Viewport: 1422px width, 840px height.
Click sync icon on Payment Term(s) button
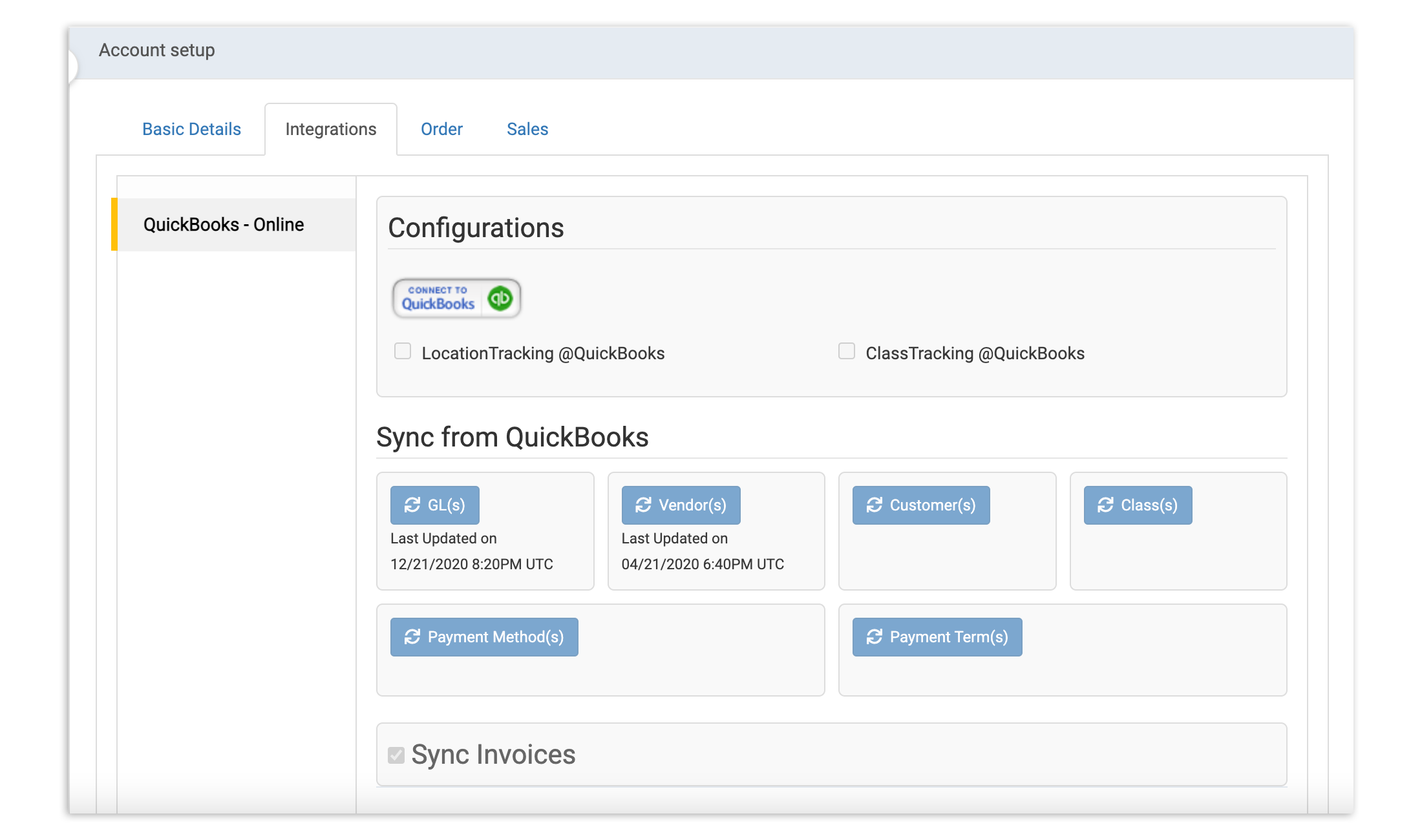click(875, 637)
